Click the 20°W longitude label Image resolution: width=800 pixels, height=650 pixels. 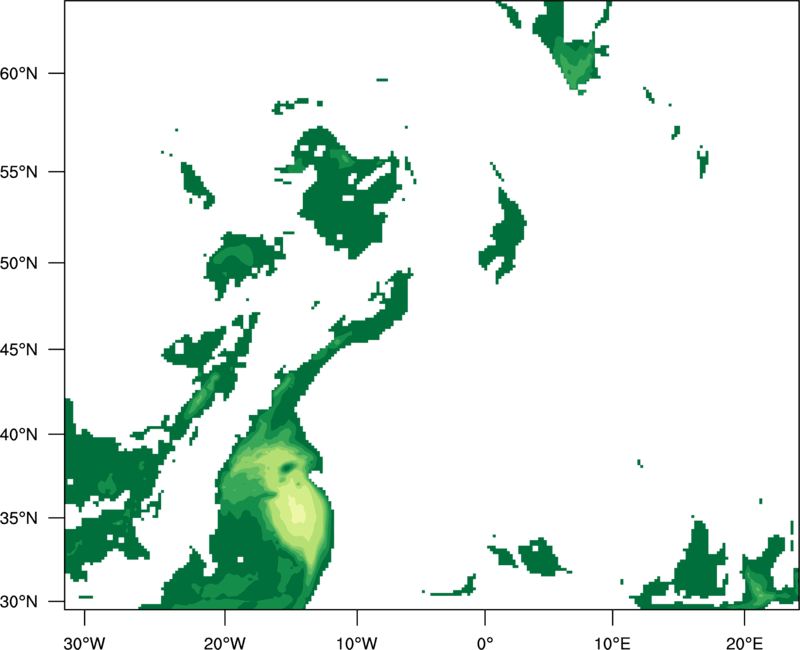point(224,643)
